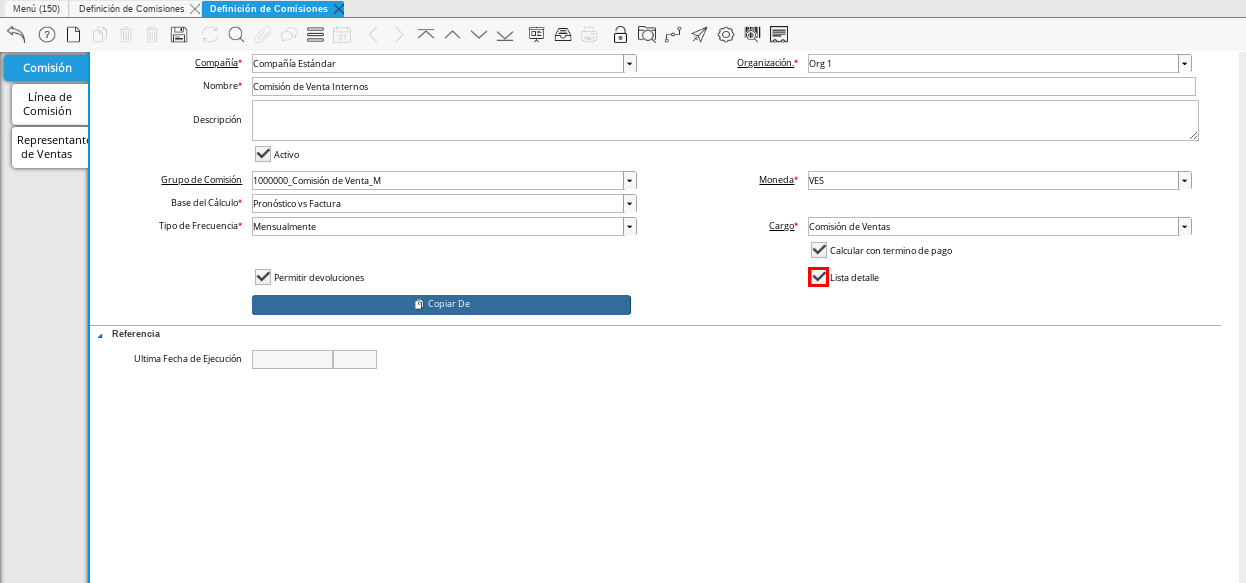Switch to the Menú (150) tab
The height and width of the screenshot is (583, 1246).
click(35, 6)
